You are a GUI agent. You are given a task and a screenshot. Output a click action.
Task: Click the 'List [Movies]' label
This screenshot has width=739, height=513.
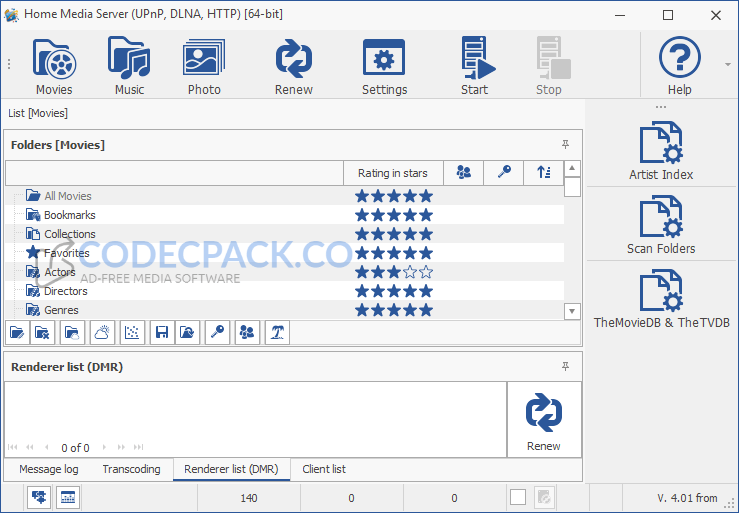38,113
